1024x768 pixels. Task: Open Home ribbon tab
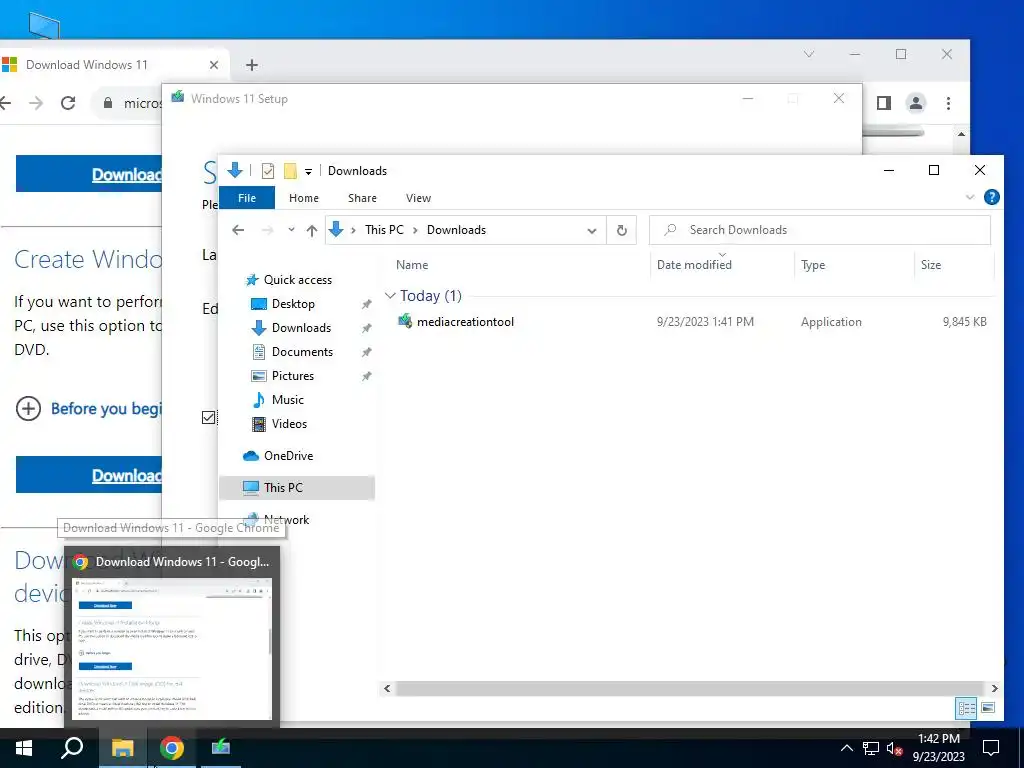(304, 198)
